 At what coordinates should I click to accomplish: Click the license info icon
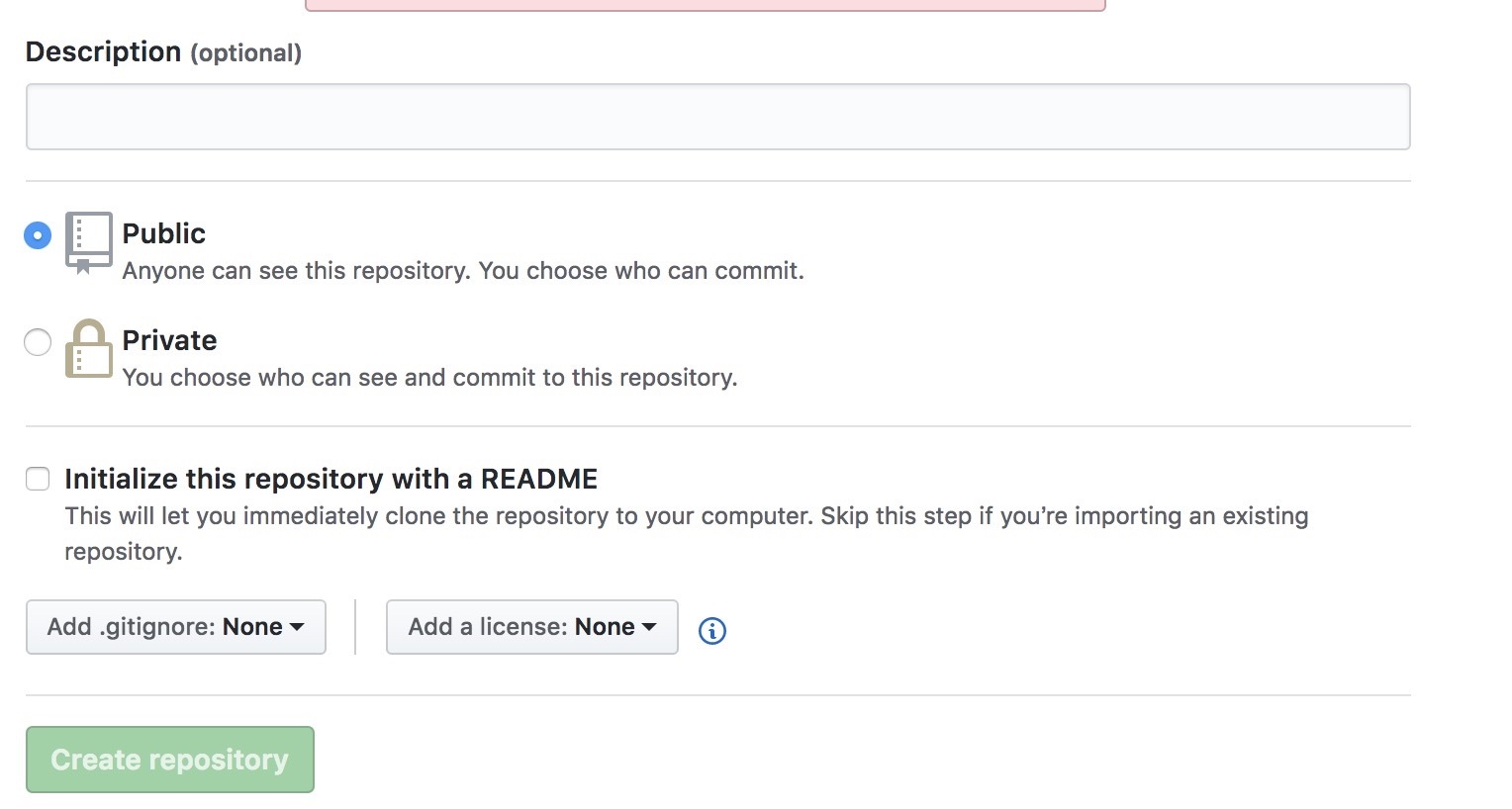[x=712, y=630]
